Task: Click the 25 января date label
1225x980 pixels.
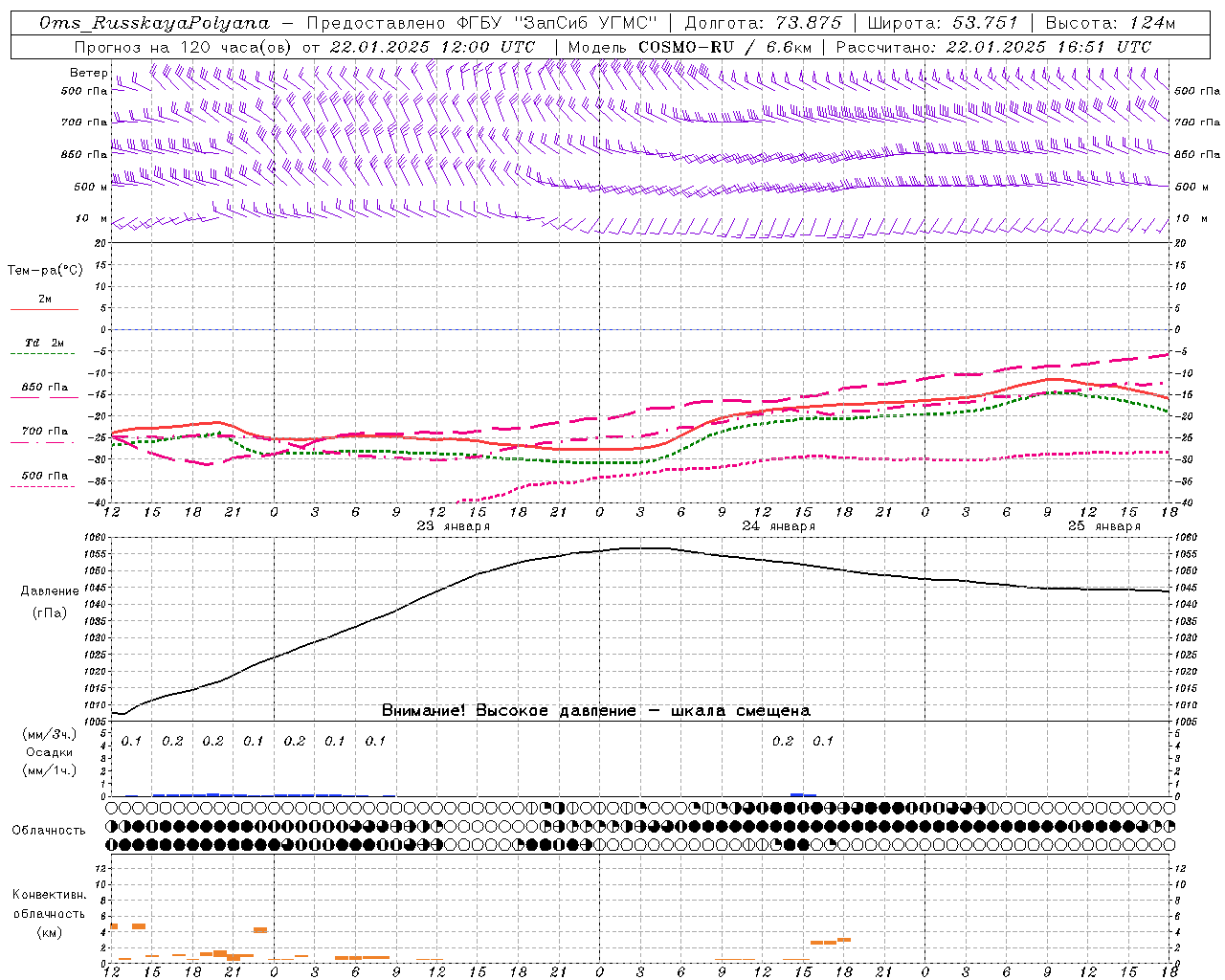Action: pos(1103,526)
